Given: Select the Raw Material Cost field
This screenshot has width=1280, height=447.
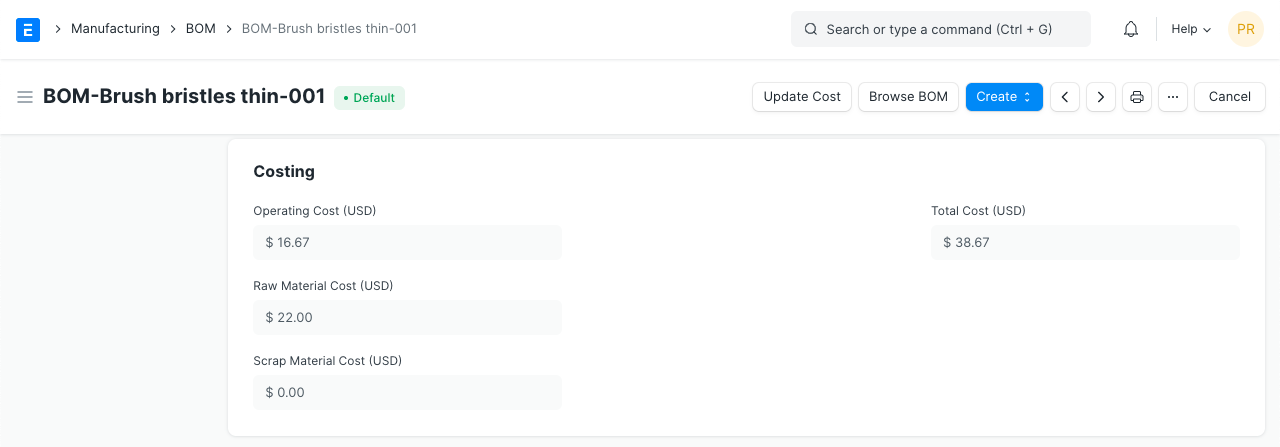Looking at the screenshot, I should 407,317.
